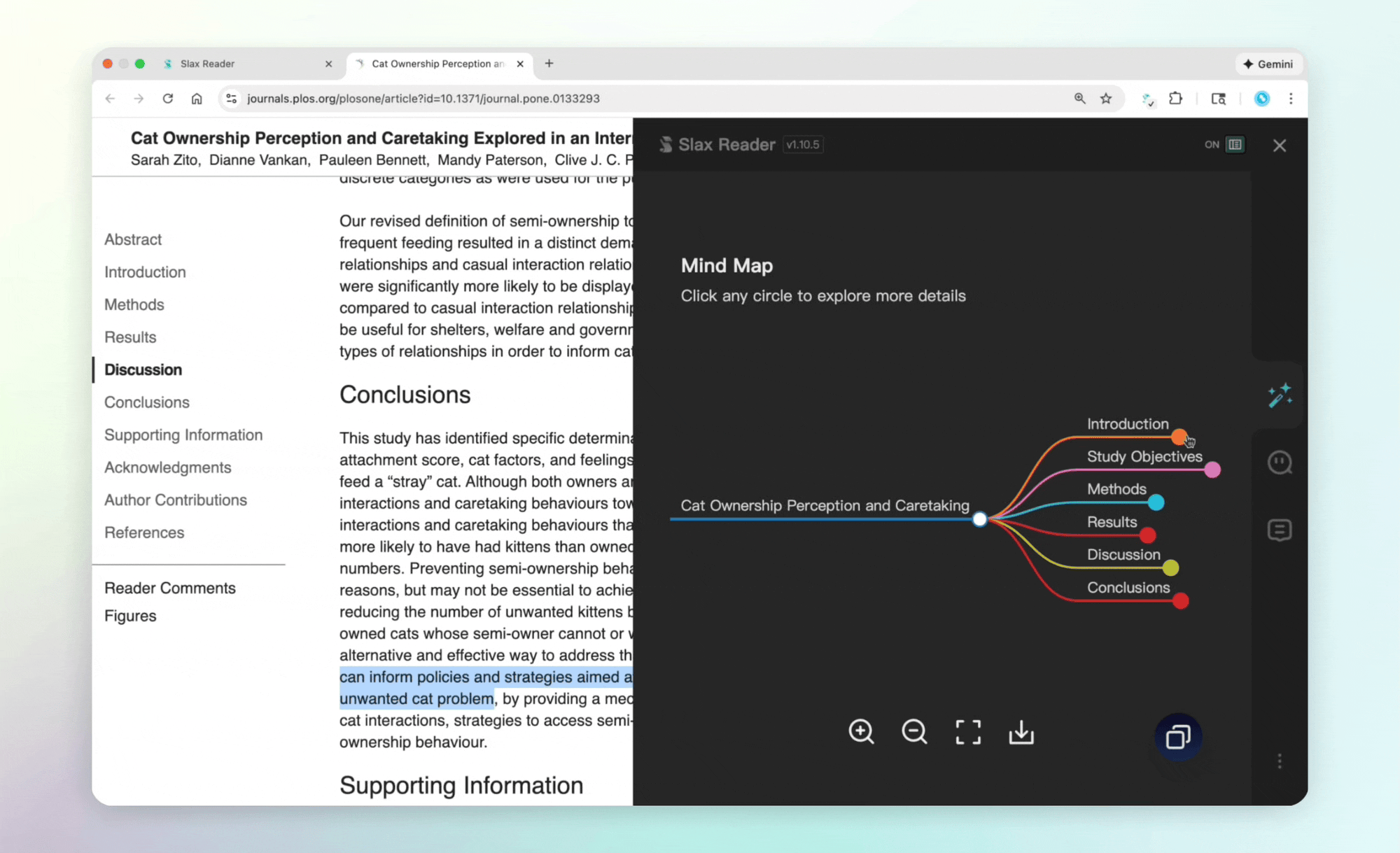Viewport: 1400px width, 853px height.
Task: Select the AI magic wand tool in sidebar
Action: tap(1280, 395)
